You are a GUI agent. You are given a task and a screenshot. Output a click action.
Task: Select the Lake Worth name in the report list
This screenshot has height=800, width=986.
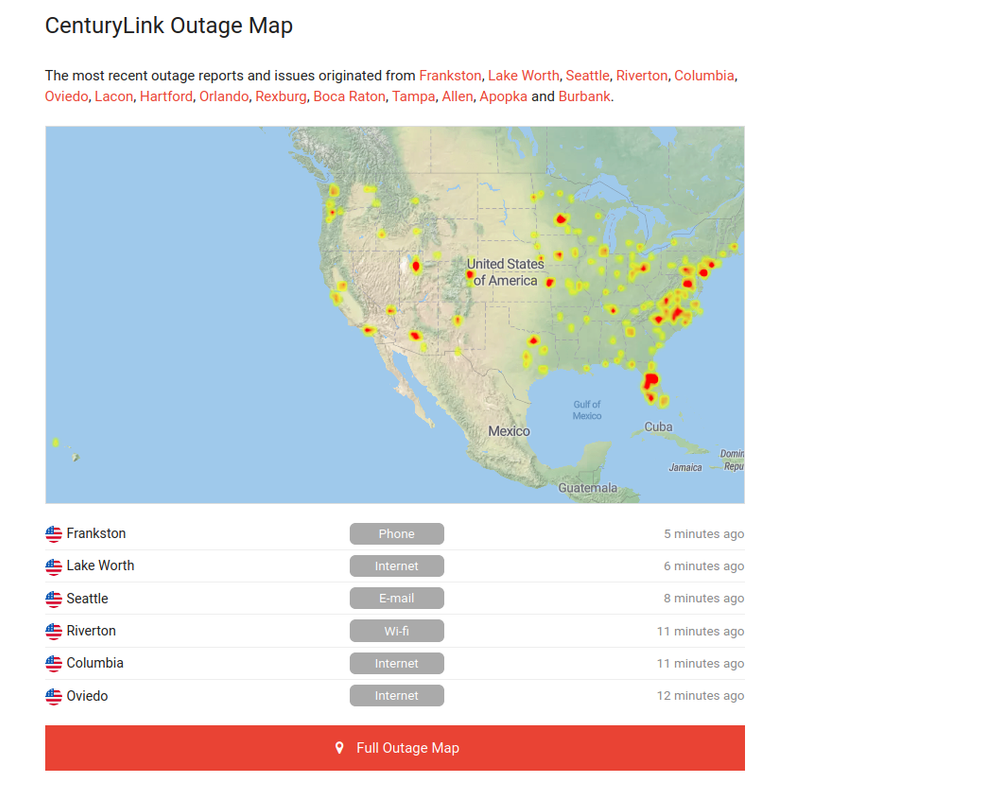[x=101, y=565]
